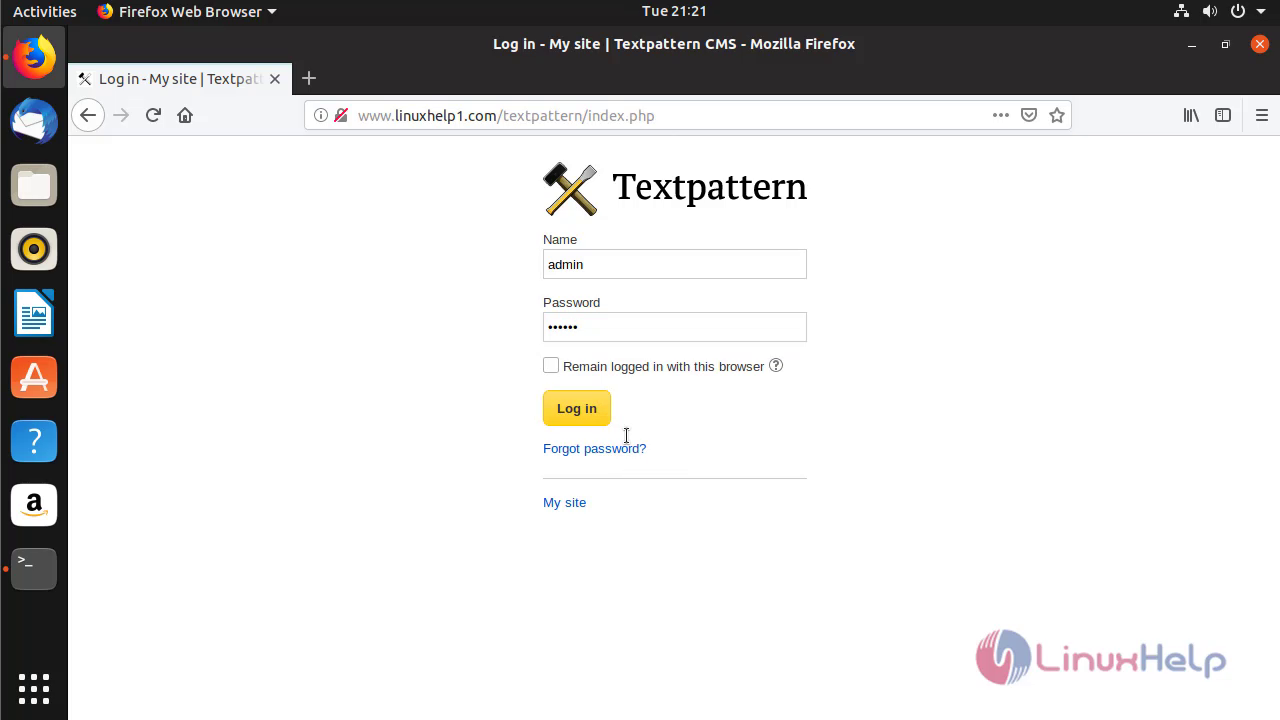Open Terminal from the dock
This screenshot has width=1280, height=720.
pyautogui.click(x=34, y=569)
